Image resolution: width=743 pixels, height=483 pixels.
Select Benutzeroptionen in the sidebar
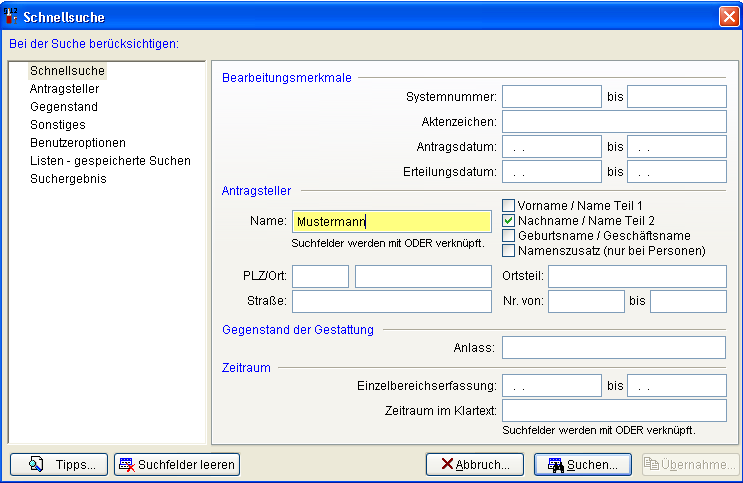click(77, 143)
